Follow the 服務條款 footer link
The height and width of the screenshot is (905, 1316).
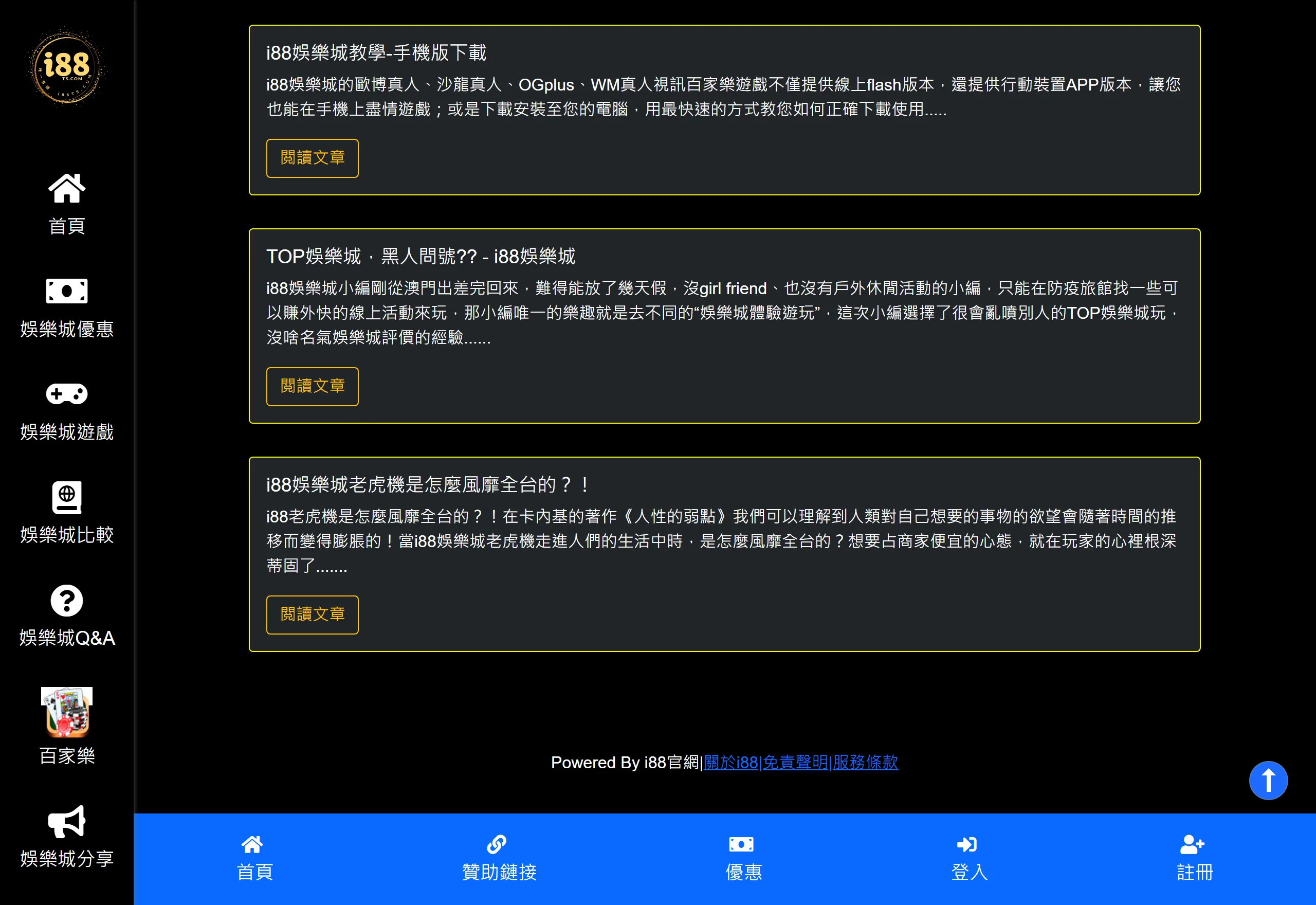866,763
